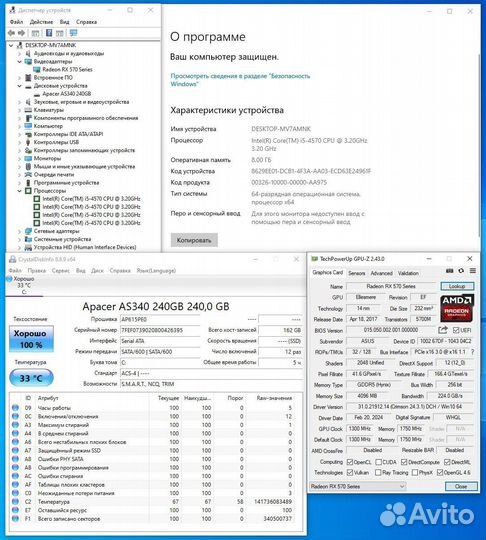Open the GPU selector dropdown Radeon RX 570 Series
The image size is (486, 540).
point(358,486)
